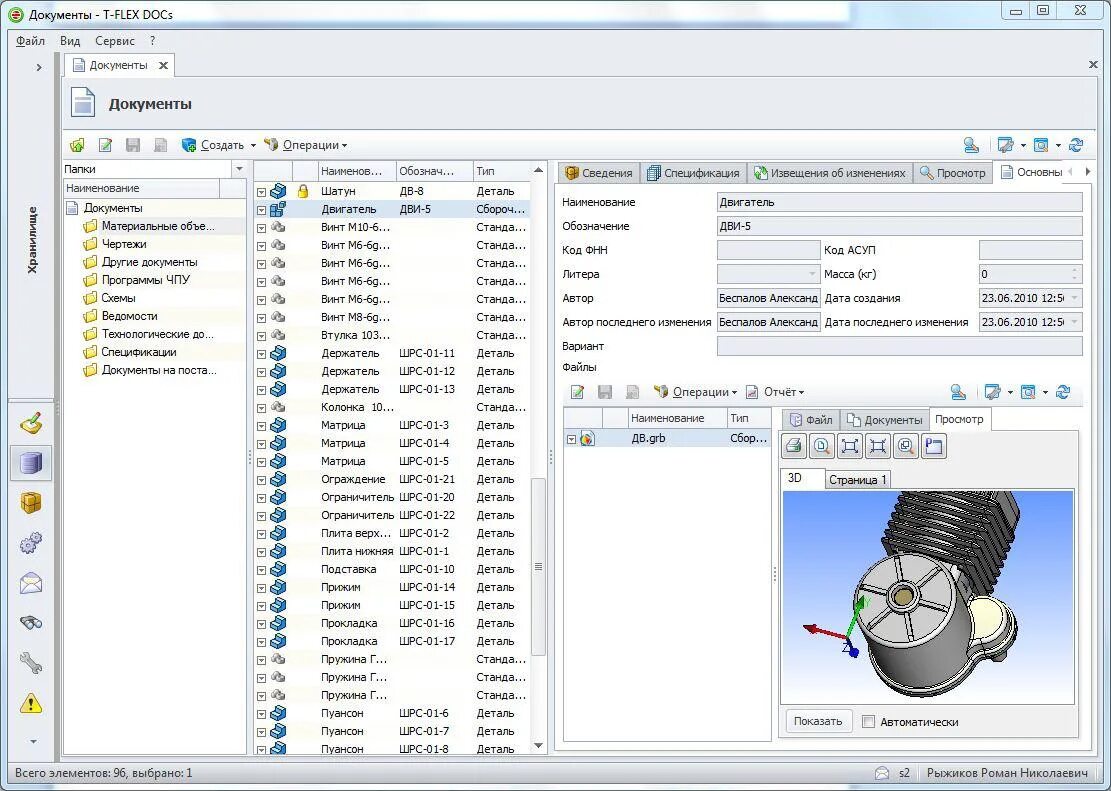Open the Чертежи folder

click(124, 244)
